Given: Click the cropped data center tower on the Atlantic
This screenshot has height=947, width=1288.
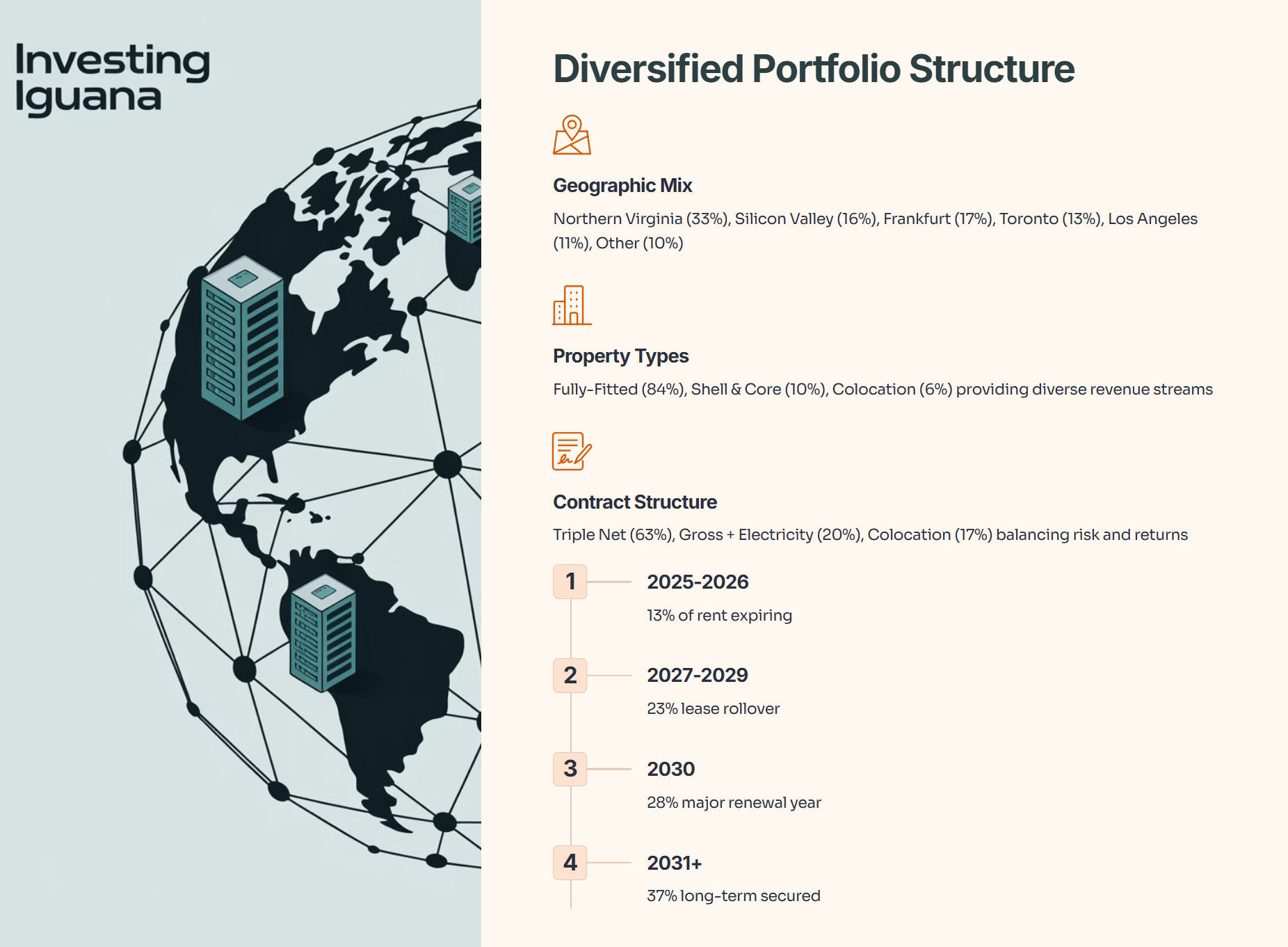Looking at the screenshot, I should (x=465, y=209).
